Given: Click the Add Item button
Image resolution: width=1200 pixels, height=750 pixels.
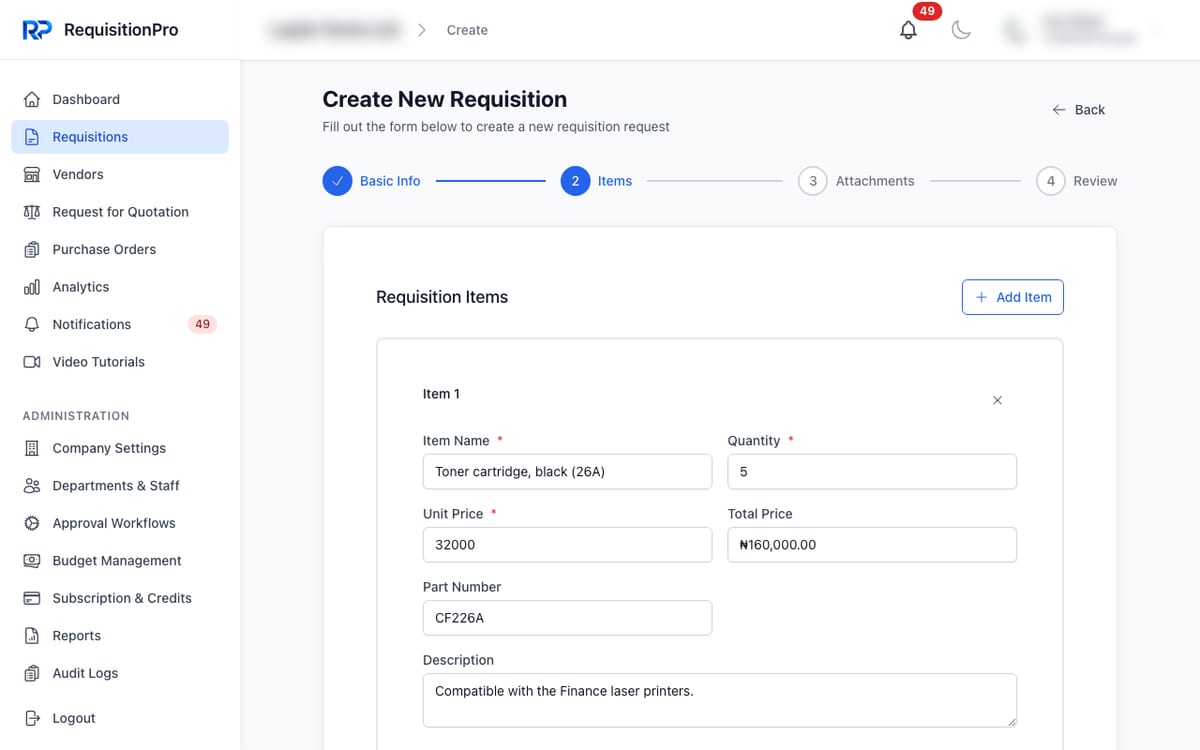Looking at the screenshot, I should tap(1013, 297).
